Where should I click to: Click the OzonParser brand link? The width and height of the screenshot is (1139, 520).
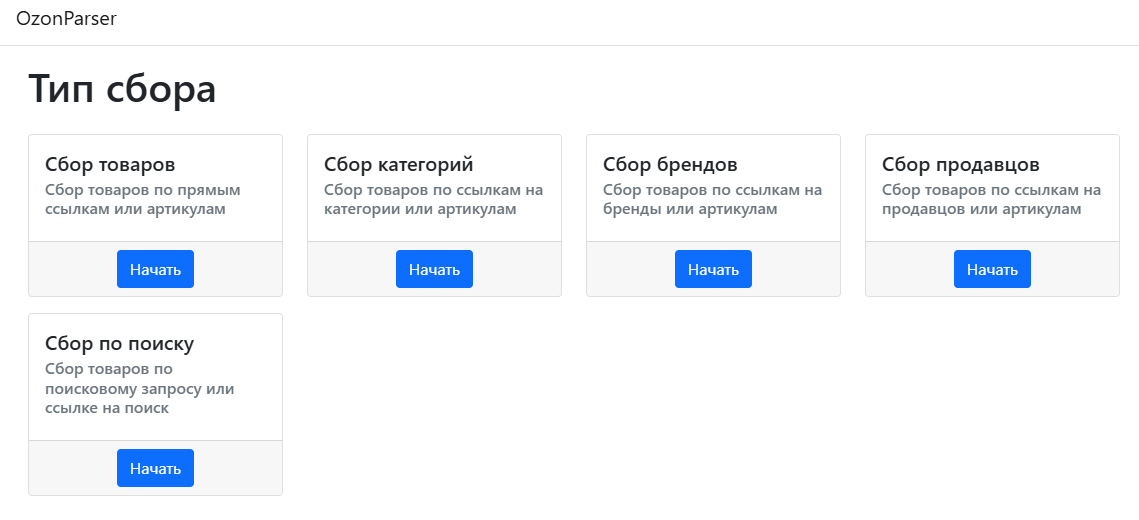[x=66, y=19]
